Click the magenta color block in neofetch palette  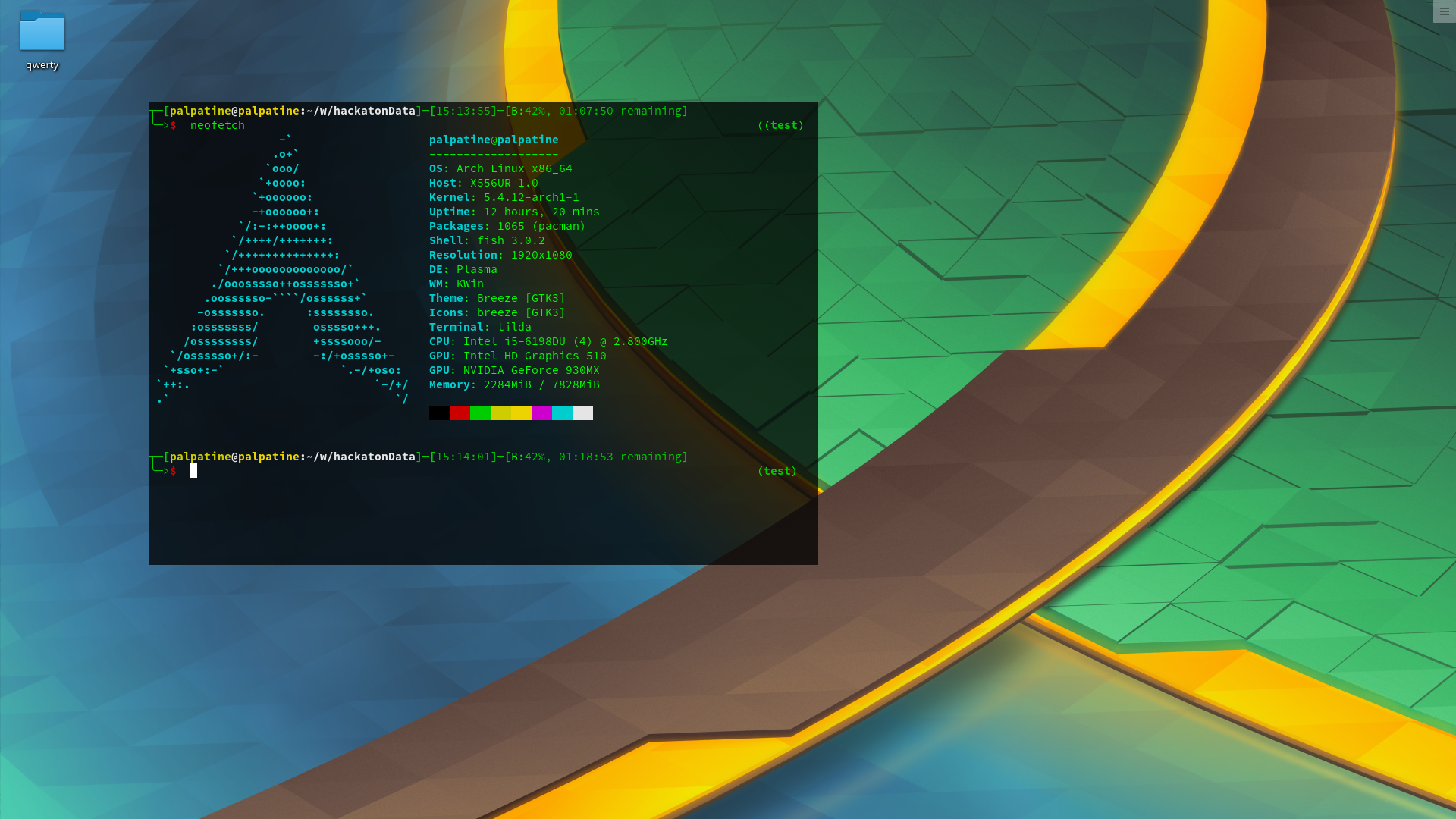click(541, 413)
